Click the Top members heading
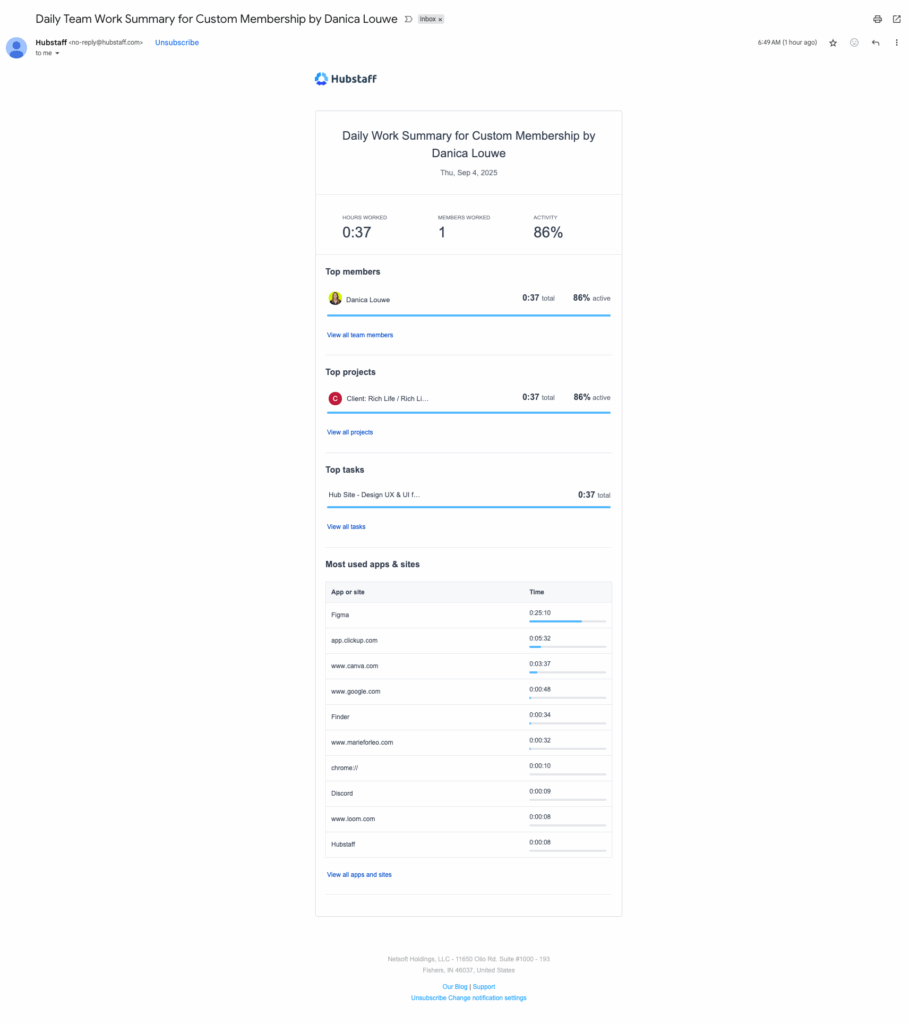This screenshot has height=1024, width=909. [x=353, y=272]
